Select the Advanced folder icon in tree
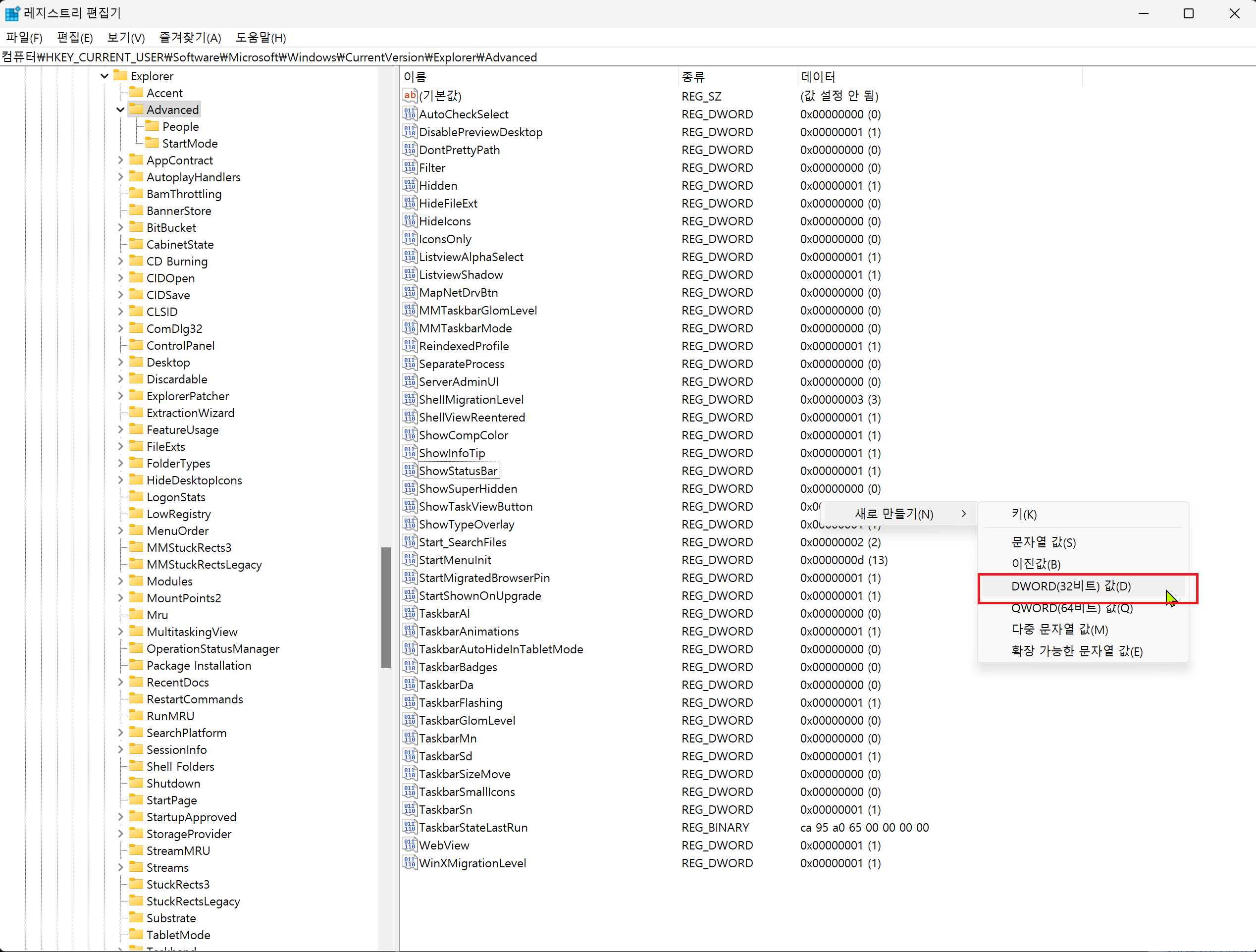1256x952 pixels. (136, 109)
